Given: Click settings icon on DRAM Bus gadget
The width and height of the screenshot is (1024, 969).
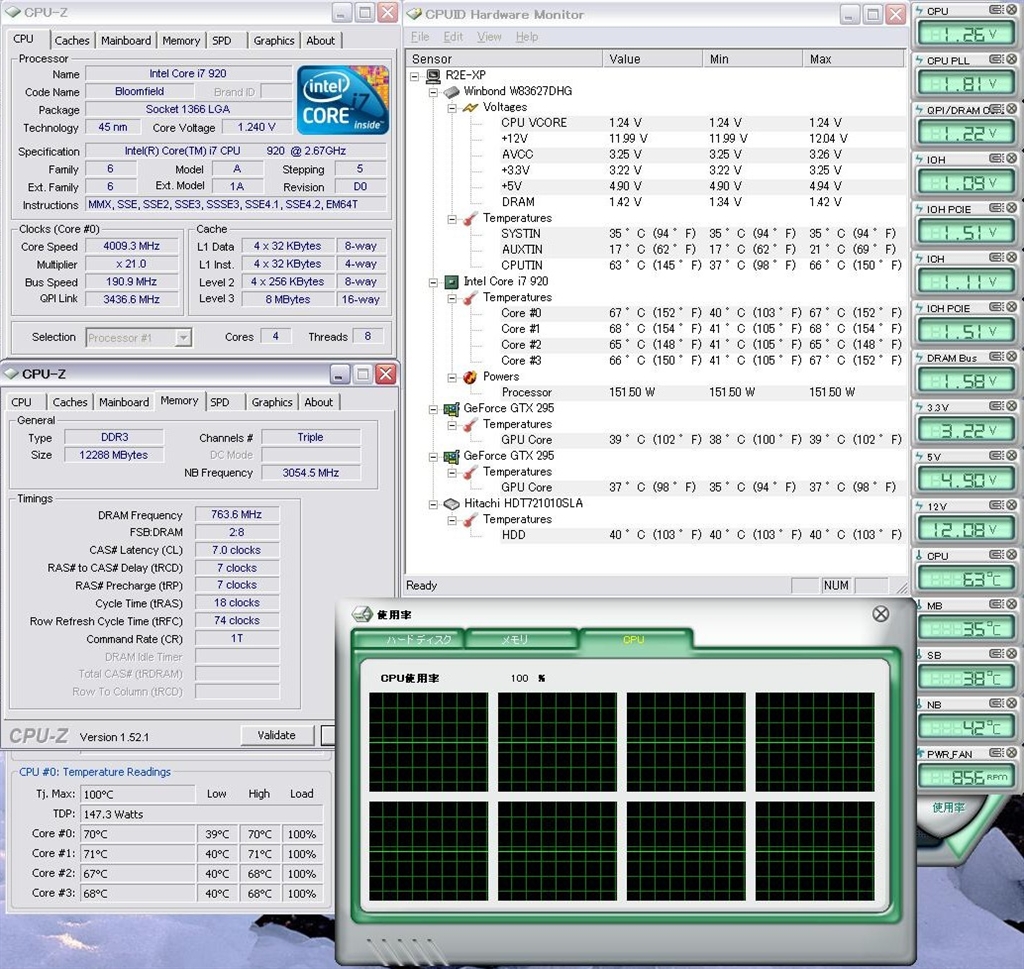Looking at the screenshot, I should [994, 358].
